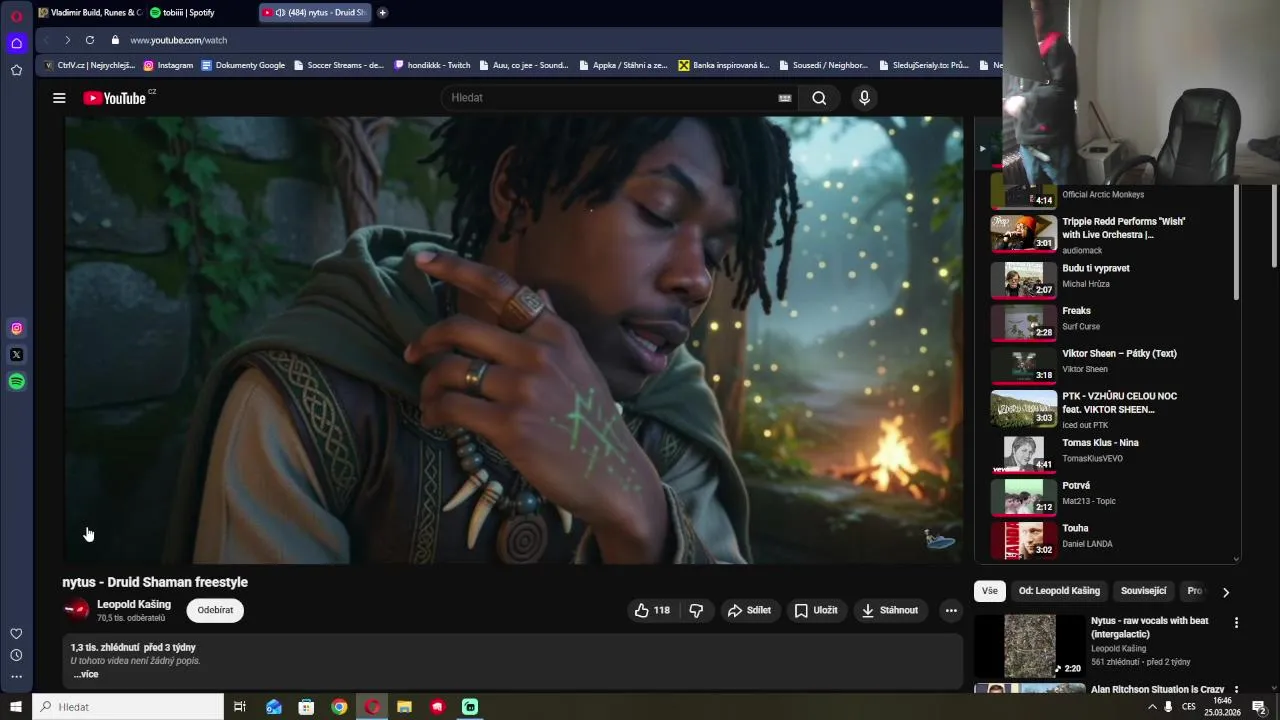The height and width of the screenshot is (720, 1280).
Task: Open the Windows Start menu
Action: (16, 707)
